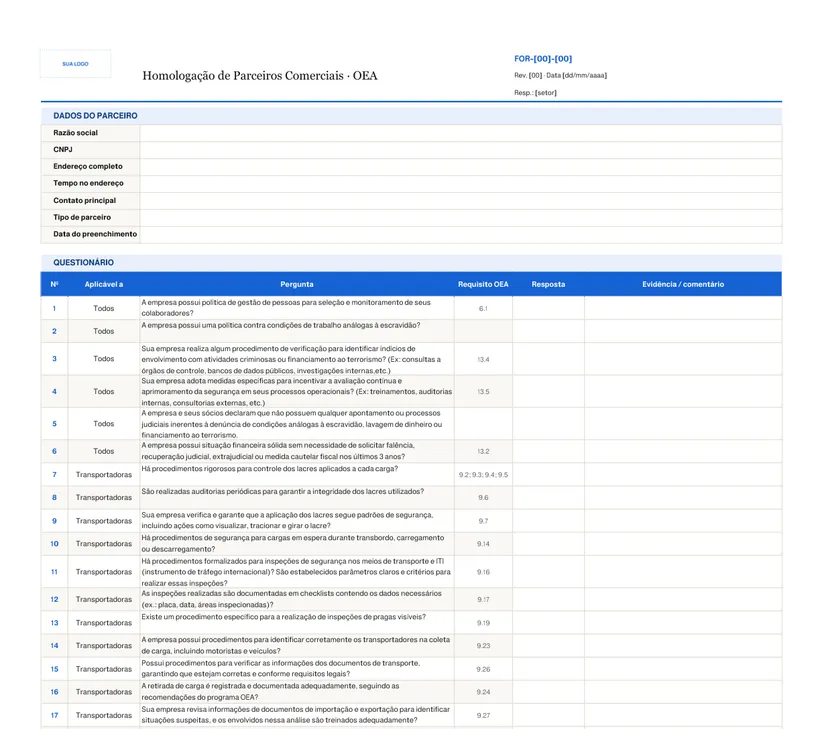Screen dimensions: 832x729
Task: Click the requisito value 6.1
Action: 483,308
